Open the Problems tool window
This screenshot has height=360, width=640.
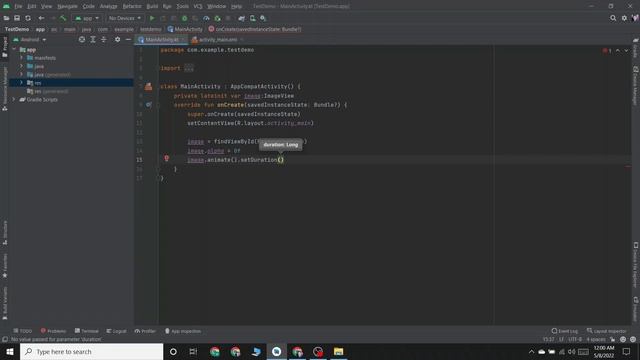click(53, 331)
